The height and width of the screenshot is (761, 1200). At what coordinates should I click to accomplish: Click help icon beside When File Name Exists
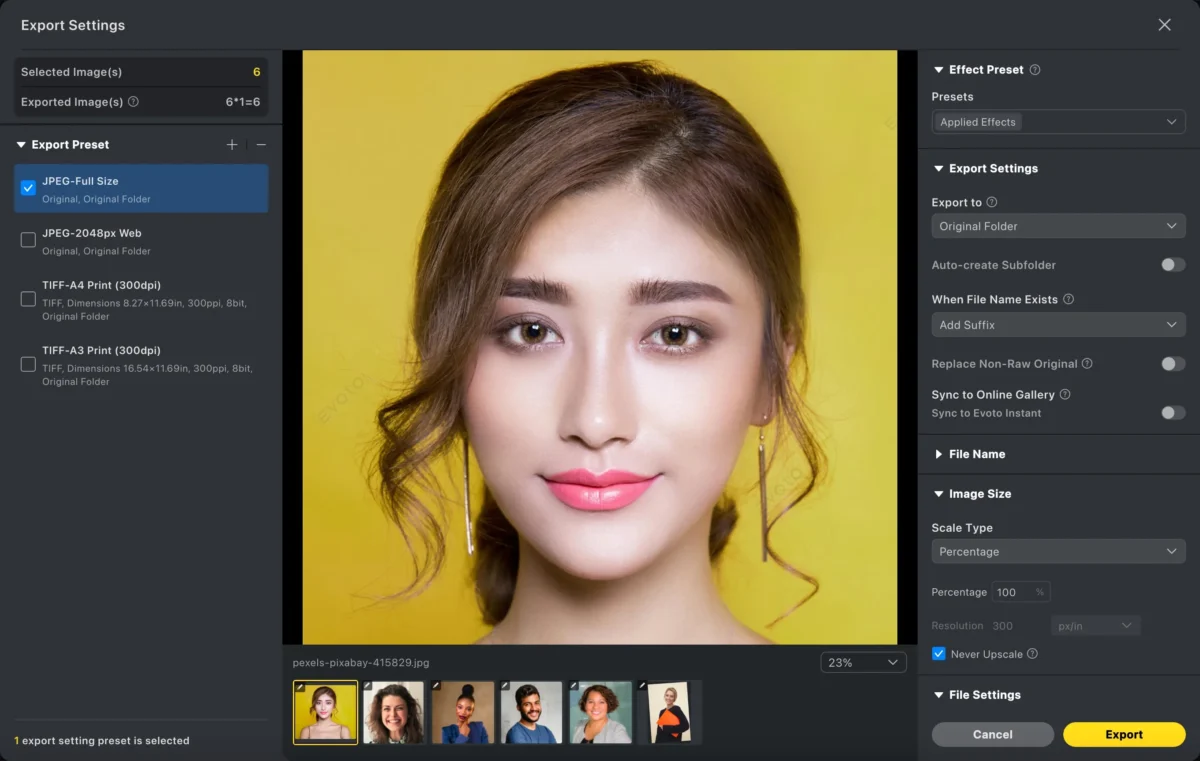point(1068,299)
